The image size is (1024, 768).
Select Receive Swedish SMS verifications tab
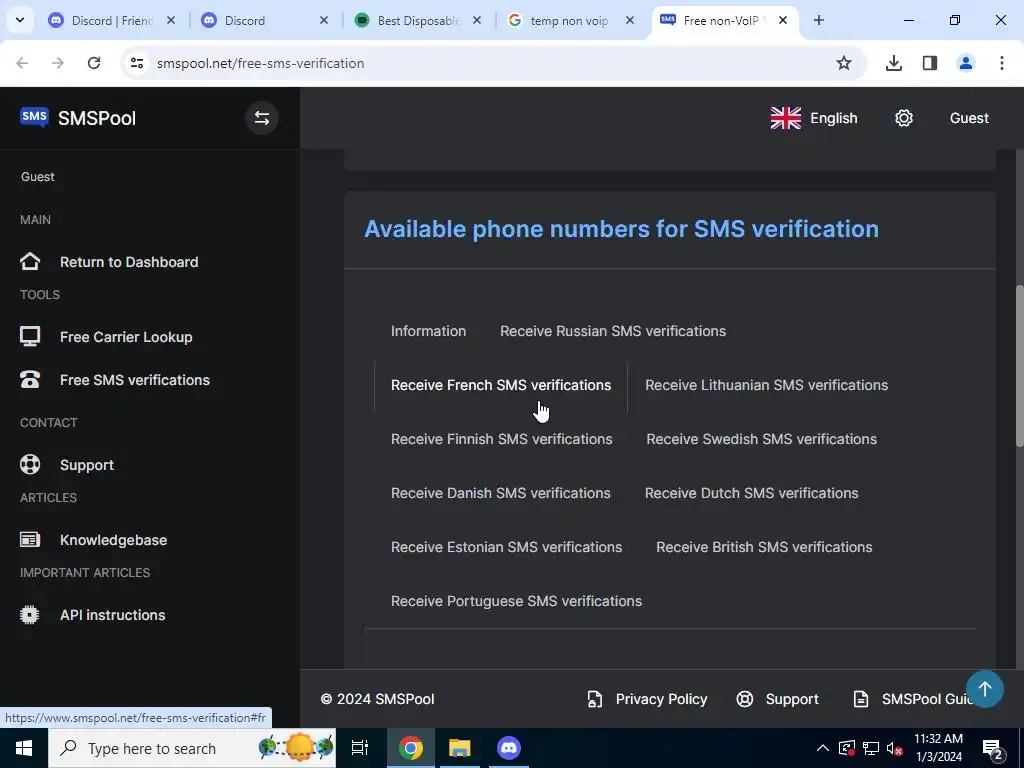click(761, 440)
